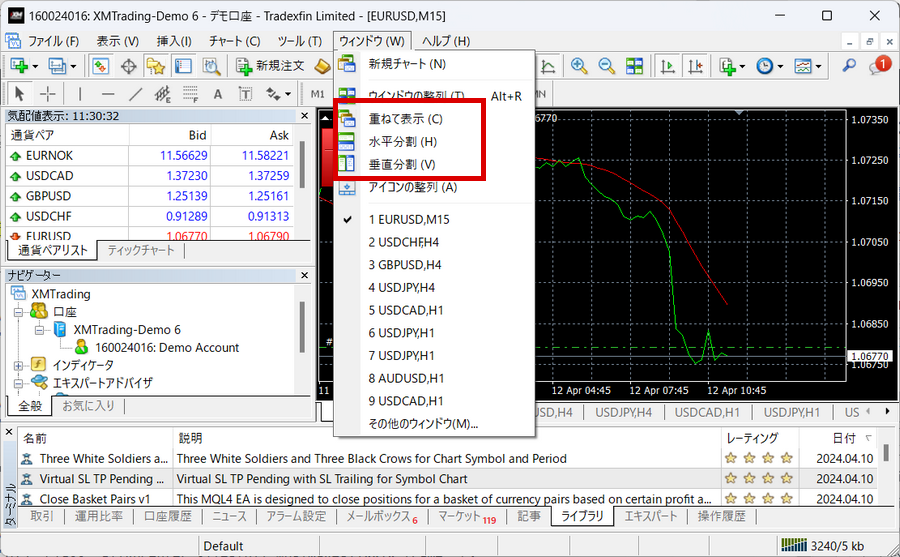Viewport: 900px width, 557px height.
Task: Select the equidistant channel tool
Action: [163, 93]
